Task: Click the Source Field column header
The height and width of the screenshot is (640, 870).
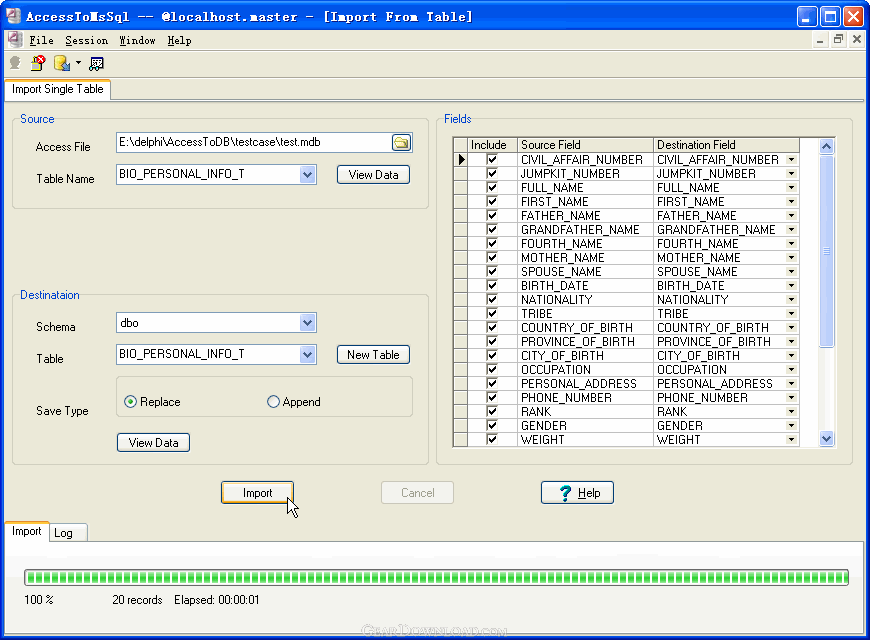Action: pyautogui.click(x=585, y=145)
